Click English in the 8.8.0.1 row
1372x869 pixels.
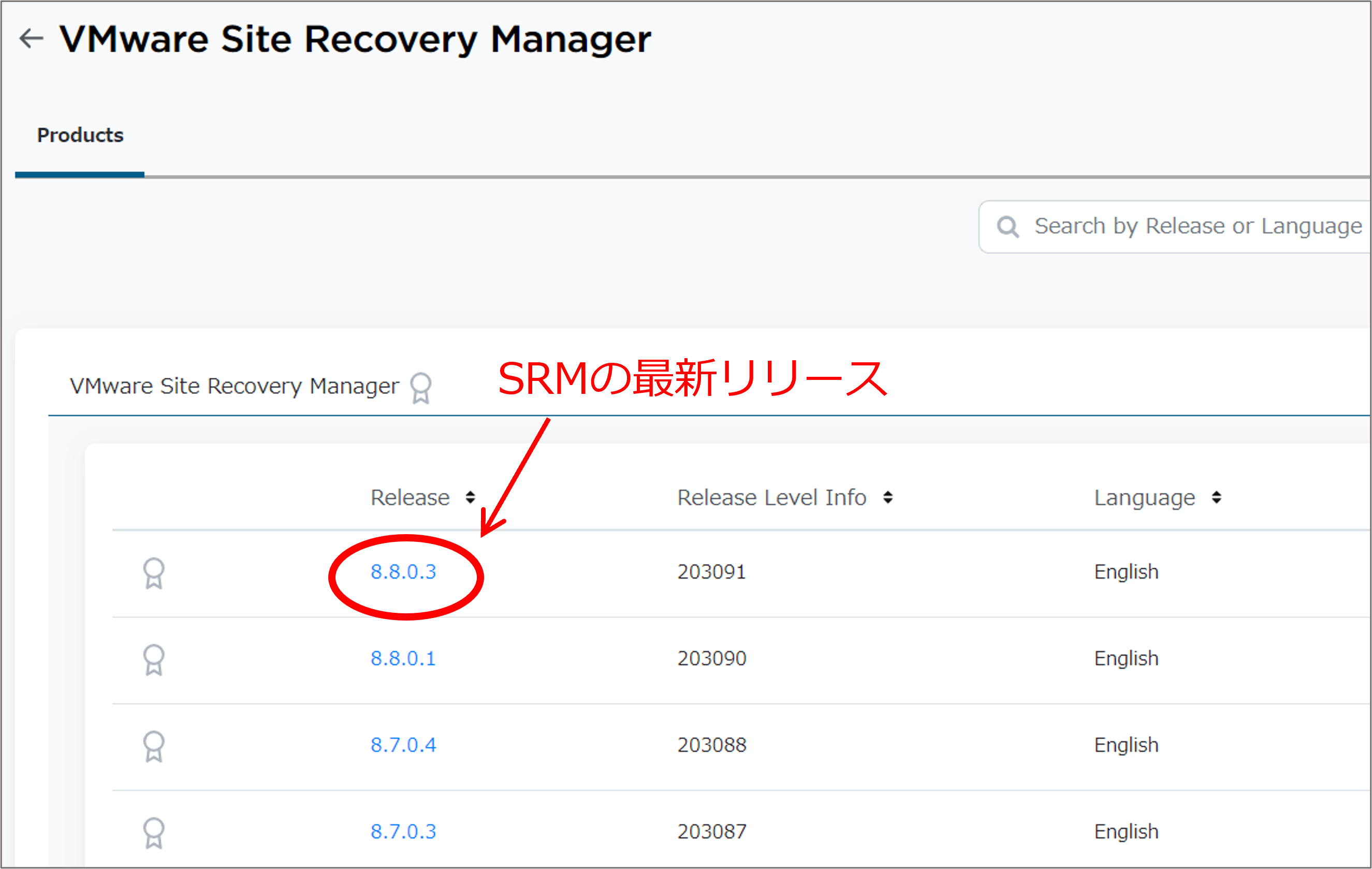pyautogui.click(x=1127, y=658)
